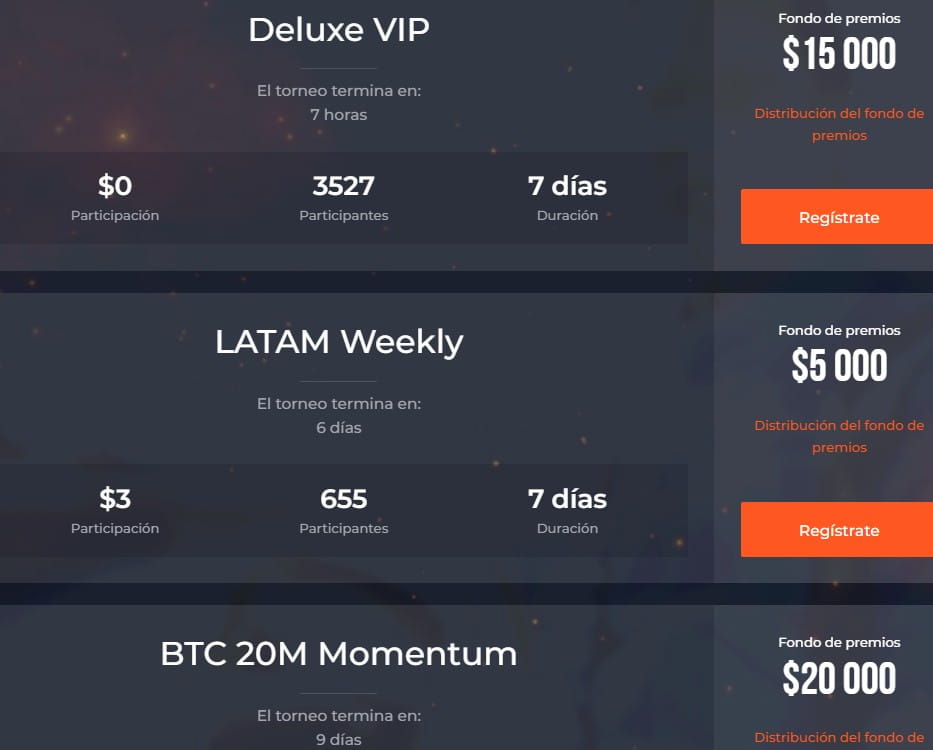Click the 655 Participantes count
This screenshot has height=750, width=933.
point(343,499)
